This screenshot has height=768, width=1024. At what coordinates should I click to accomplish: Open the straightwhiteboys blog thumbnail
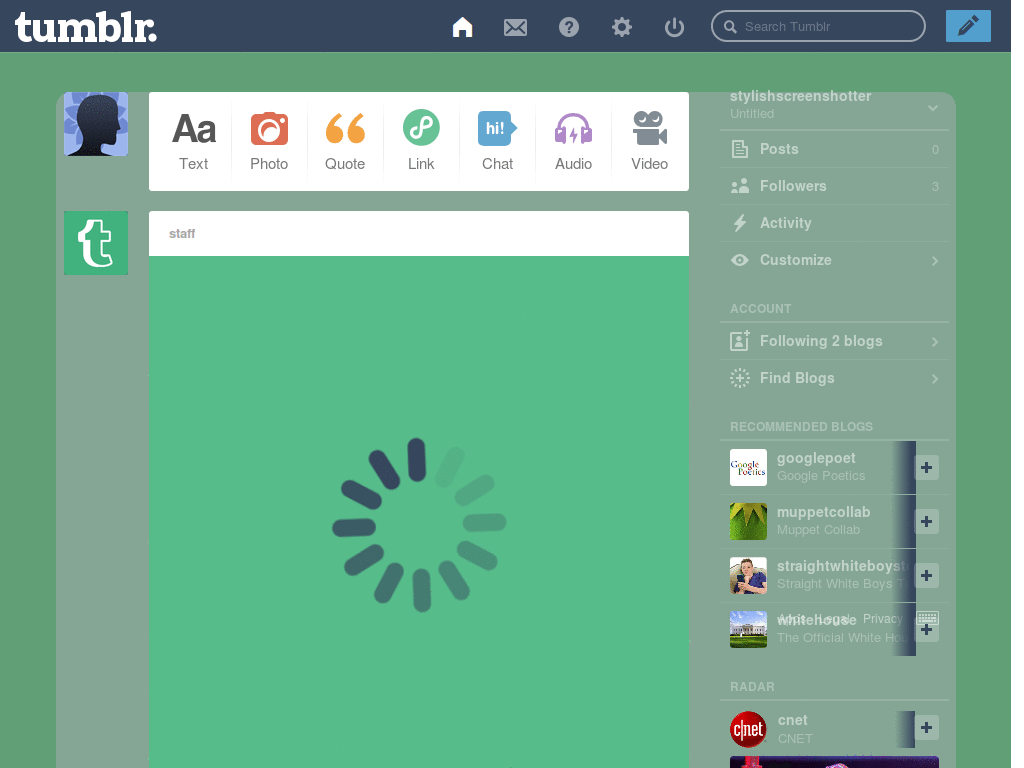pos(748,575)
